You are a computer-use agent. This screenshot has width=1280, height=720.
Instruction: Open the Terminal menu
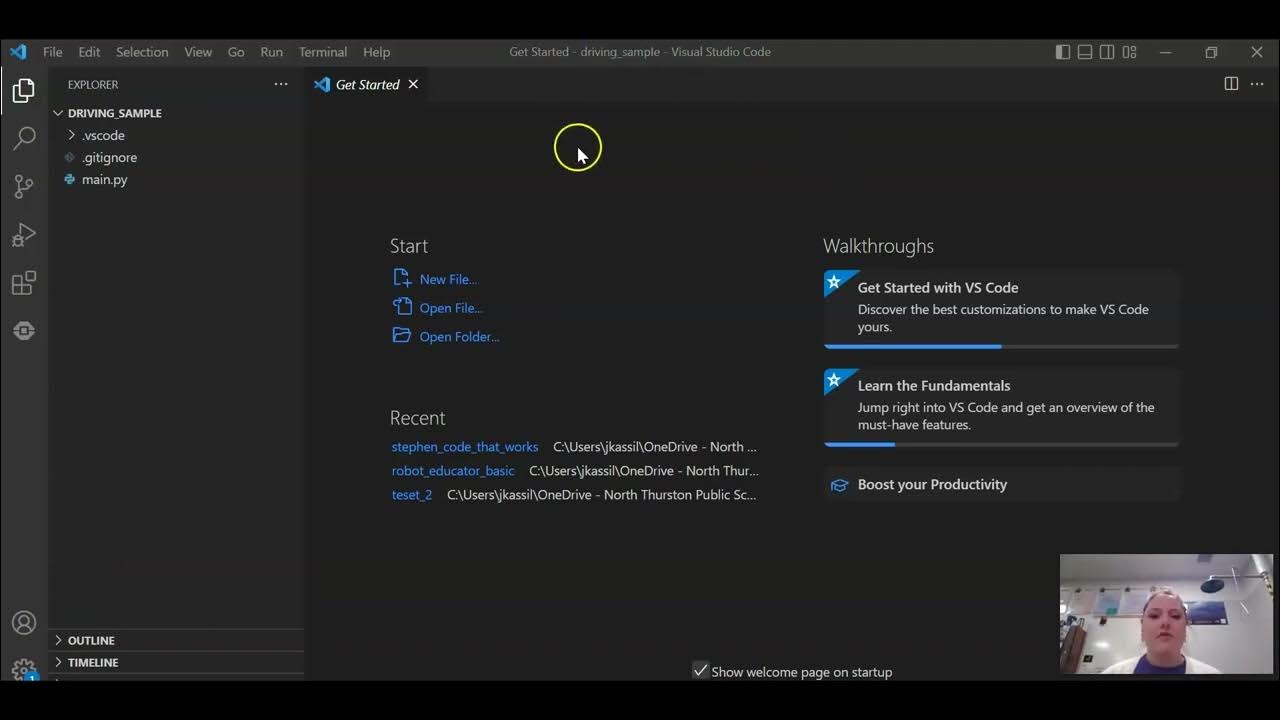pos(323,52)
